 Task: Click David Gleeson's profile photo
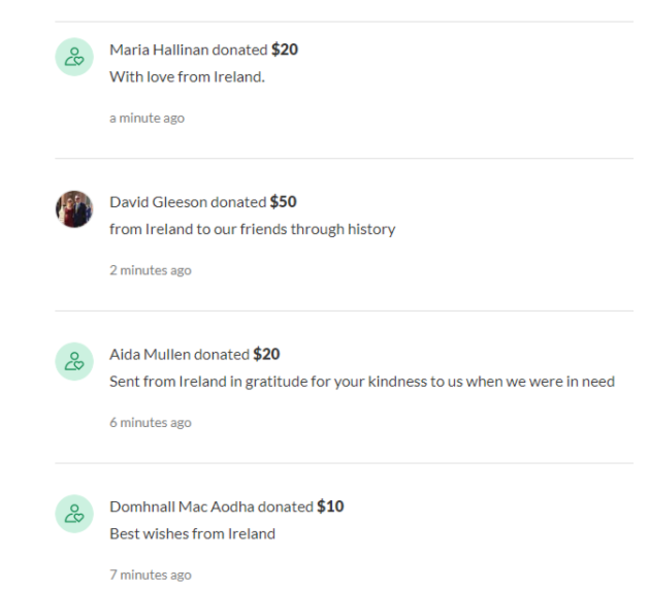point(73,209)
